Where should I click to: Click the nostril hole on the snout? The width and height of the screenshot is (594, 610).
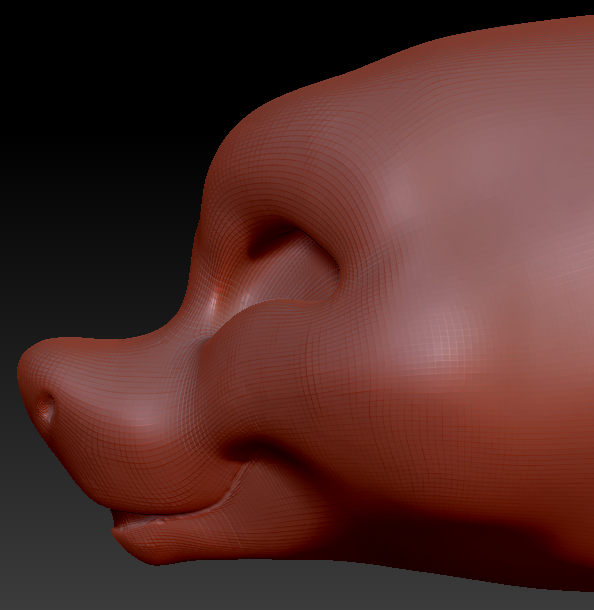coord(47,408)
